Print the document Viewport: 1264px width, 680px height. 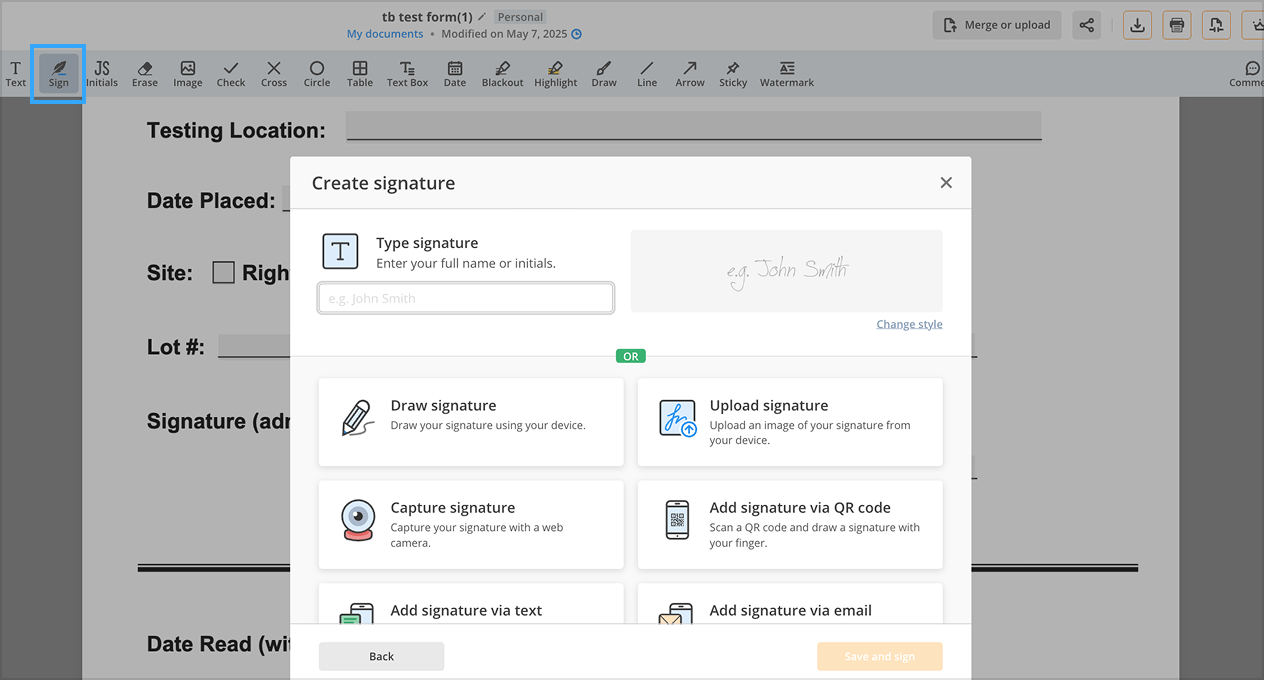click(1176, 25)
